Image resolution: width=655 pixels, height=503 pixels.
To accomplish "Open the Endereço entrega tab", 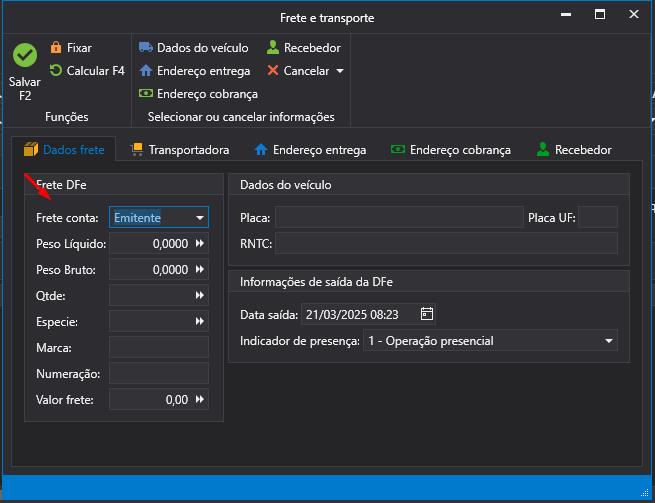I will click(x=310, y=150).
